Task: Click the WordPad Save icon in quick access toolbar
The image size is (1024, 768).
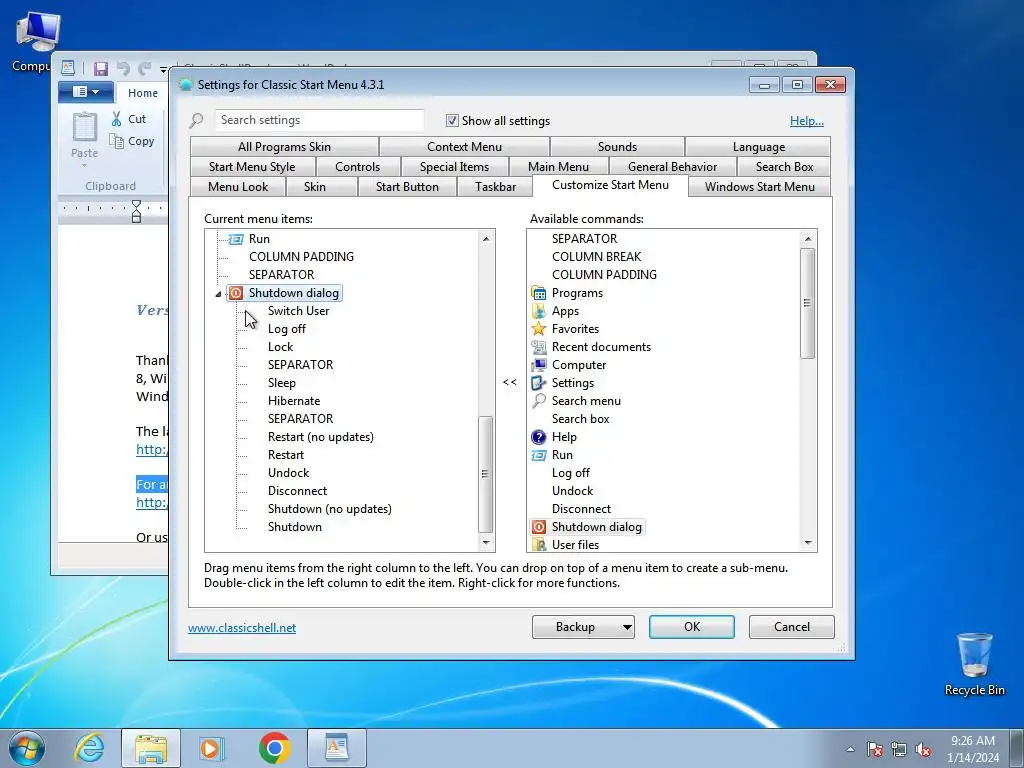Action: pos(101,69)
